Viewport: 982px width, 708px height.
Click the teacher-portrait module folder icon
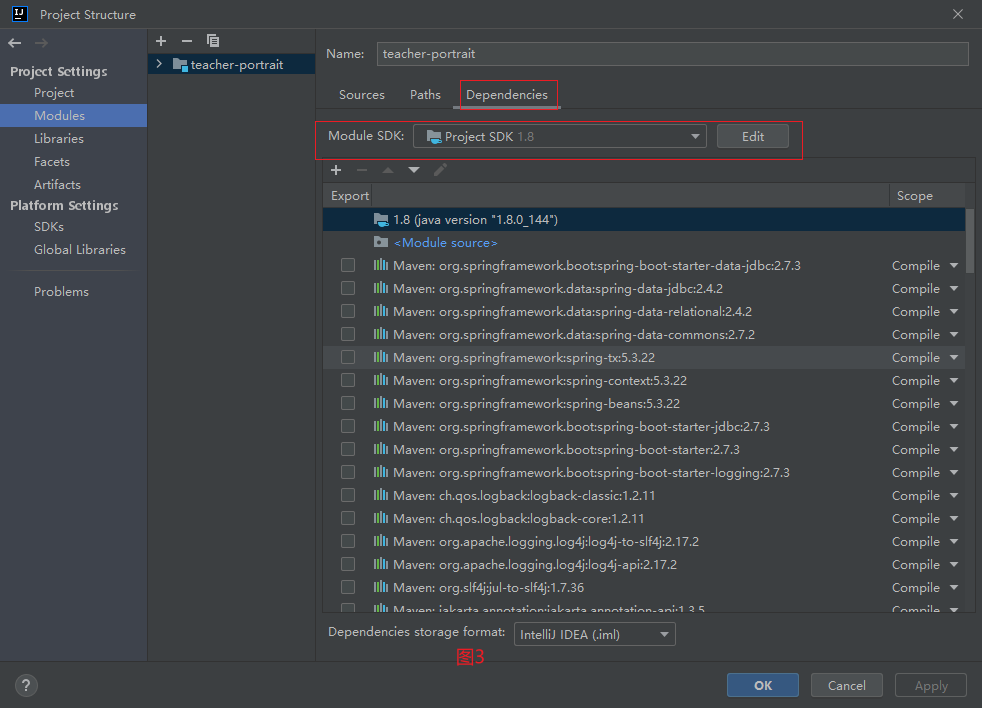pos(180,65)
